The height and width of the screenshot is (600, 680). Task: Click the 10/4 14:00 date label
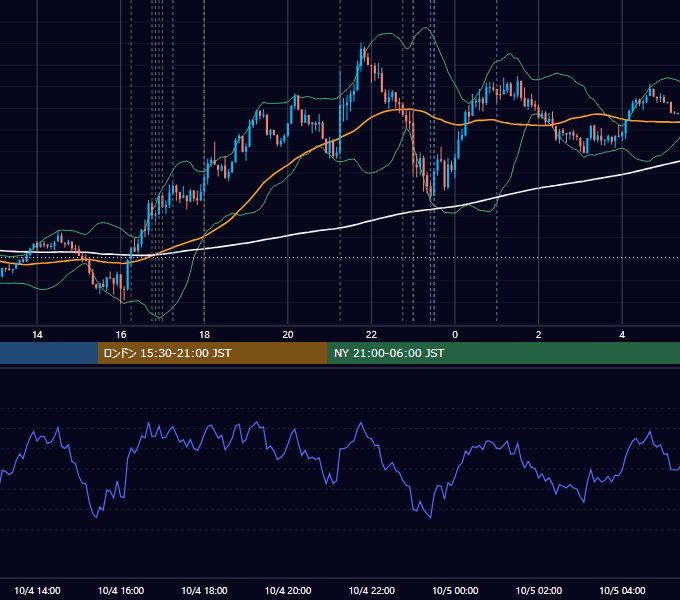37,590
